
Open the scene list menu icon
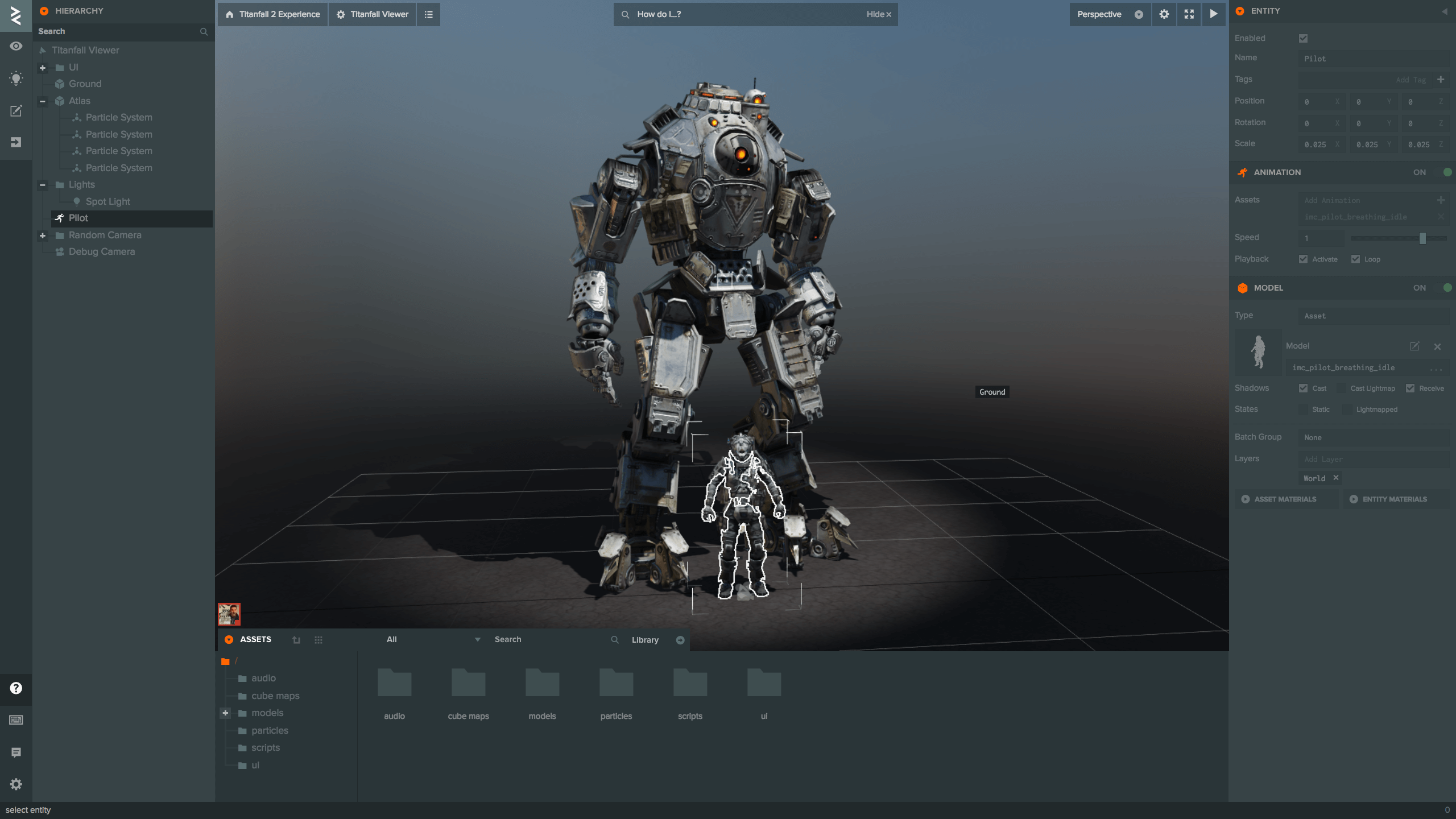[x=428, y=14]
